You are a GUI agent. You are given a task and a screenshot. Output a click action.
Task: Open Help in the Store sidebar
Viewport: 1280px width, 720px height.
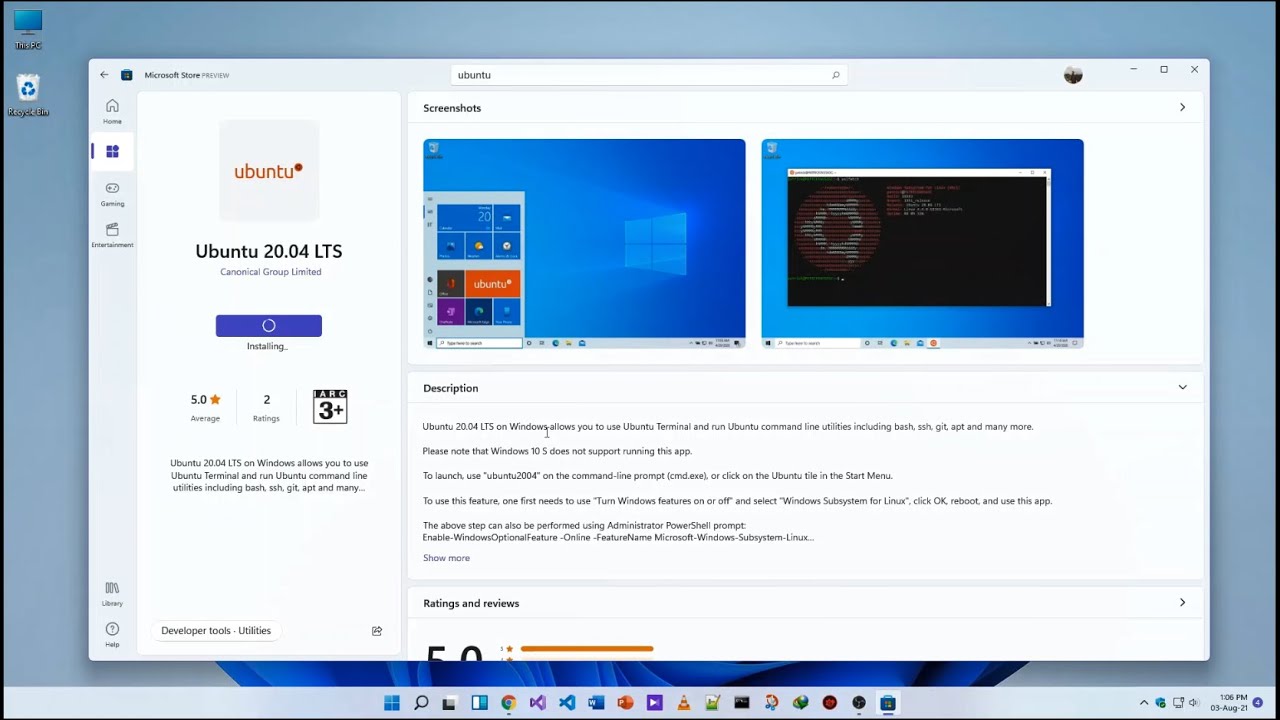tap(112, 635)
